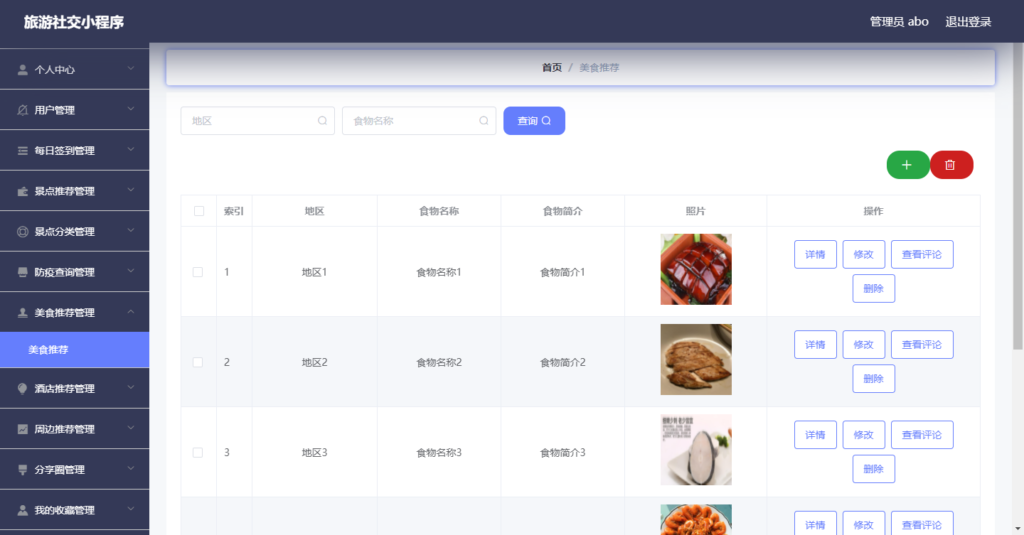Expand the 我的收藏管理 chevron
Screen dimensions: 1024x535
[131, 509]
